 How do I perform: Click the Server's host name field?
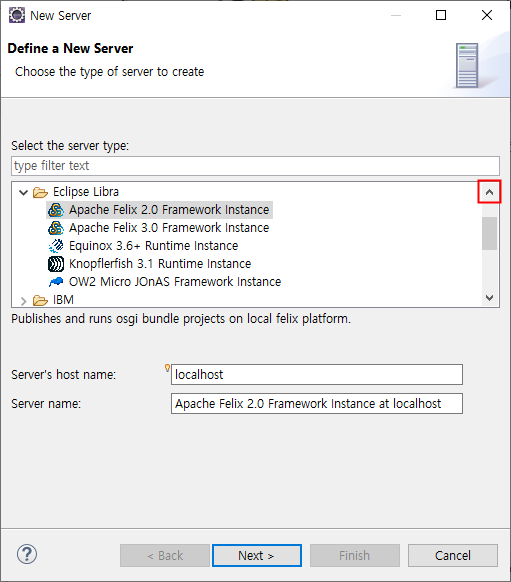click(317, 375)
